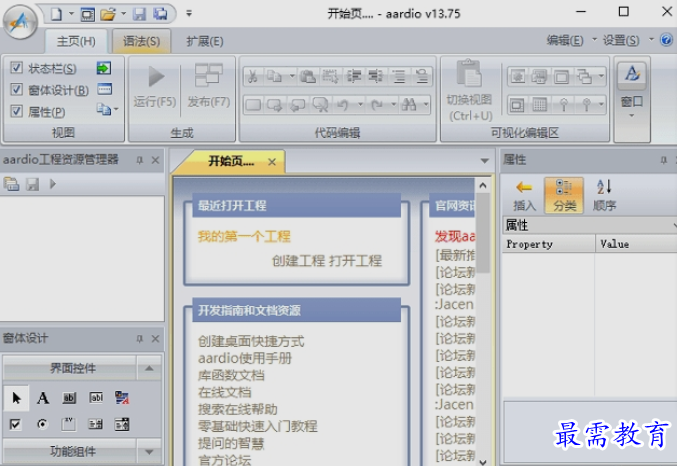Click the grid icon in 可视化编辑区
Viewport: 677px width, 466px height.
pos(539,105)
